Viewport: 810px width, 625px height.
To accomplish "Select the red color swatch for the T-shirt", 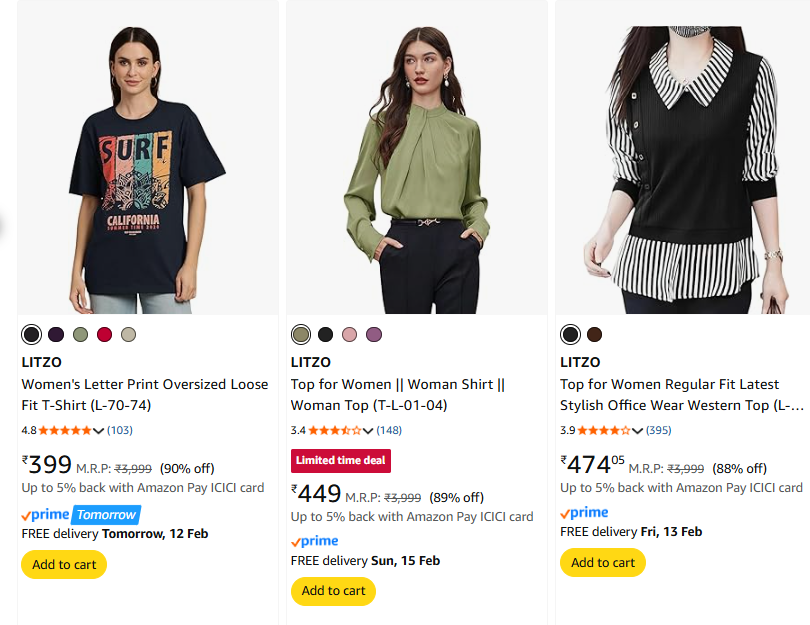I will coord(104,334).
